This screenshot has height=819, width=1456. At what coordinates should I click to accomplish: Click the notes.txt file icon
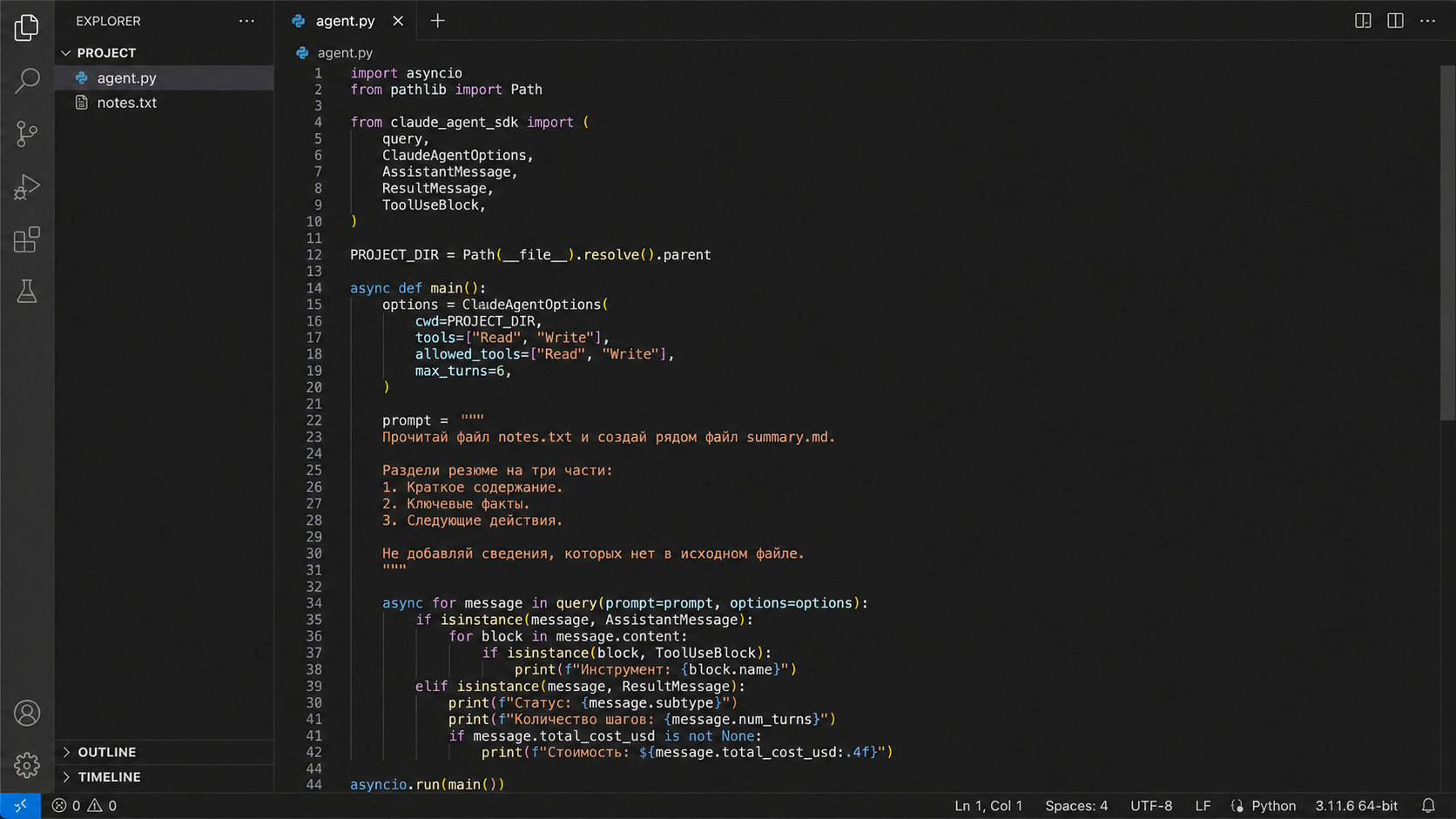tap(82, 103)
